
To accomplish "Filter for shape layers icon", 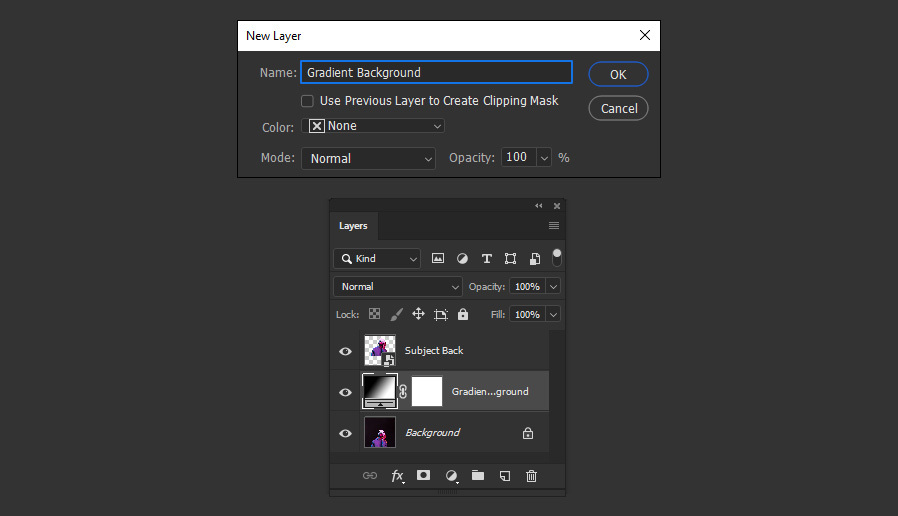I will coord(510,258).
